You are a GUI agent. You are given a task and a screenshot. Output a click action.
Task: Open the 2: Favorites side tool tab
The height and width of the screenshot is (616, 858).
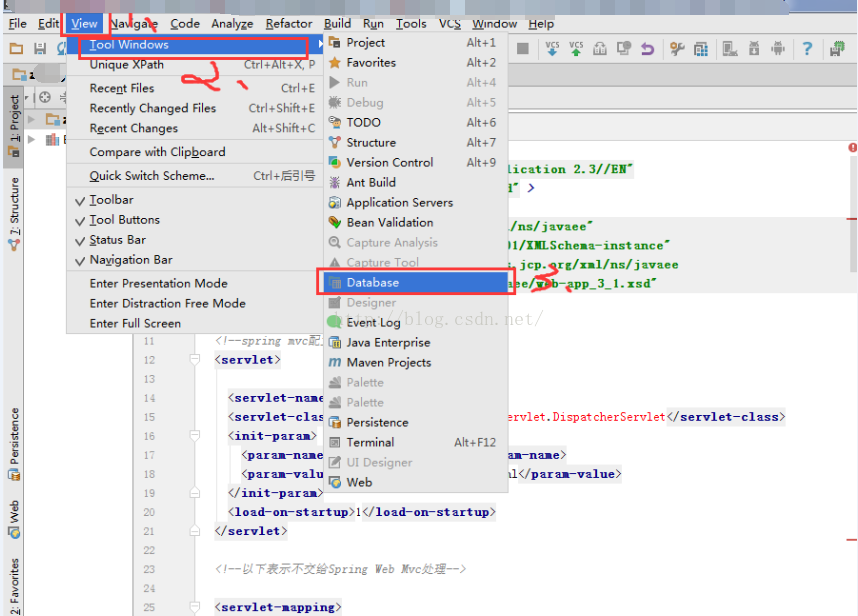coord(14,586)
